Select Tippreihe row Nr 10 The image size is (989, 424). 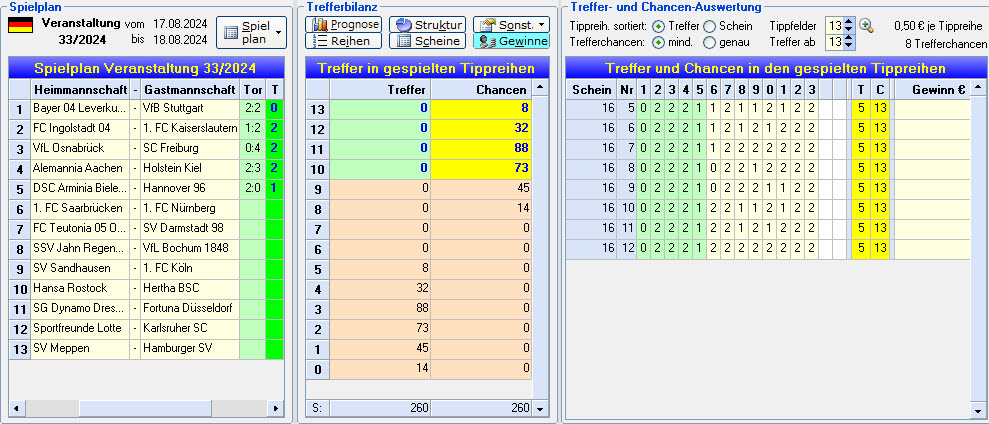pyautogui.click(x=768, y=208)
